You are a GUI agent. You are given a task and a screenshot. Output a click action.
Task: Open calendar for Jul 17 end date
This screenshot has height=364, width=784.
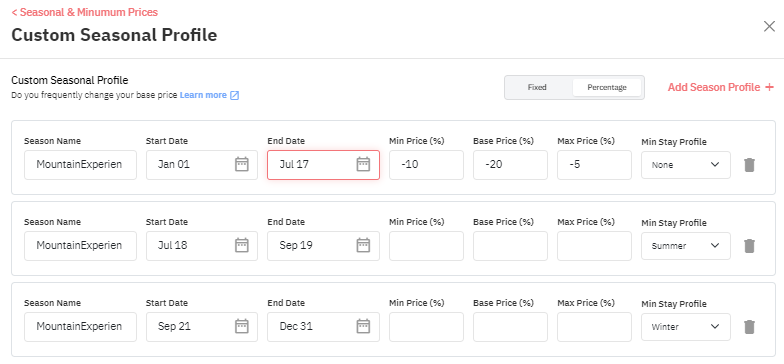[x=363, y=164]
